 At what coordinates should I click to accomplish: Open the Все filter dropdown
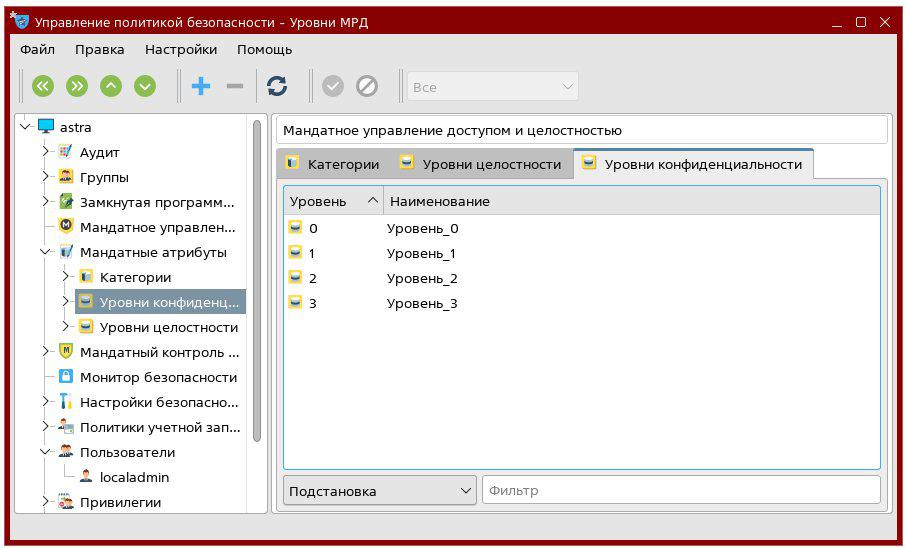pos(492,87)
